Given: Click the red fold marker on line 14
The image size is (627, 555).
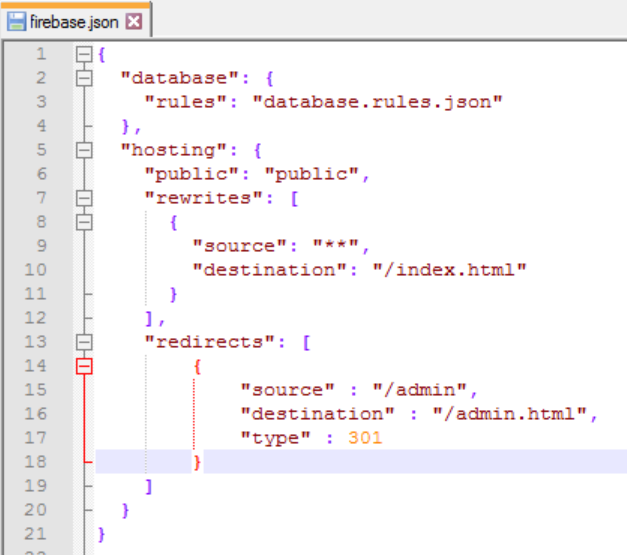Looking at the screenshot, I should click(84, 366).
